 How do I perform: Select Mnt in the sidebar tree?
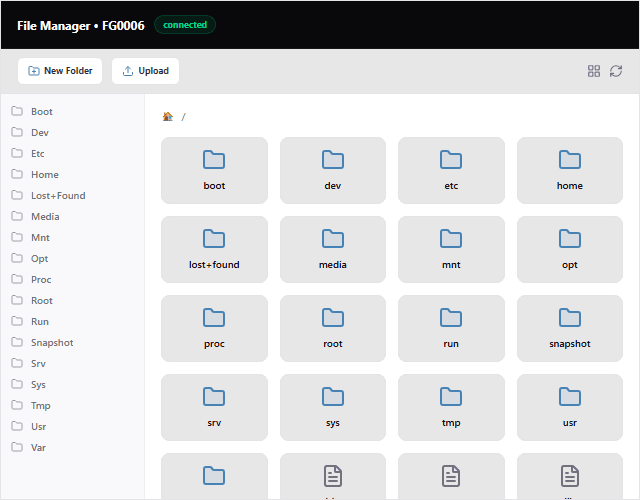[72, 238]
